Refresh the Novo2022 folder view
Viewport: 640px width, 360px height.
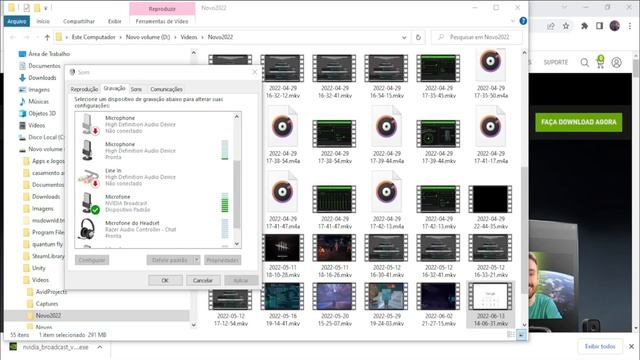(x=418, y=37)
